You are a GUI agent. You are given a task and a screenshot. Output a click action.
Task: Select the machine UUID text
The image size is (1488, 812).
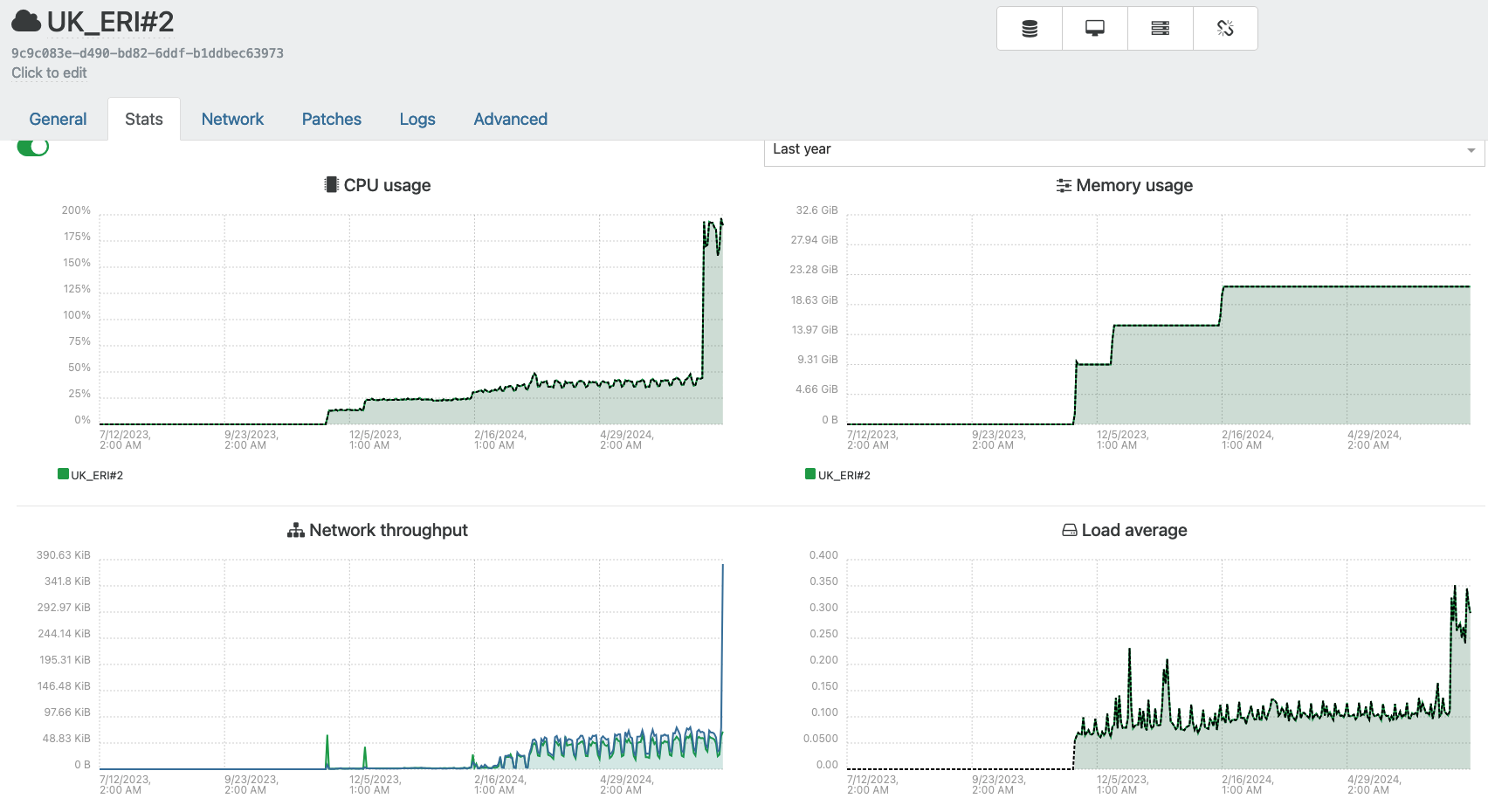148,53
